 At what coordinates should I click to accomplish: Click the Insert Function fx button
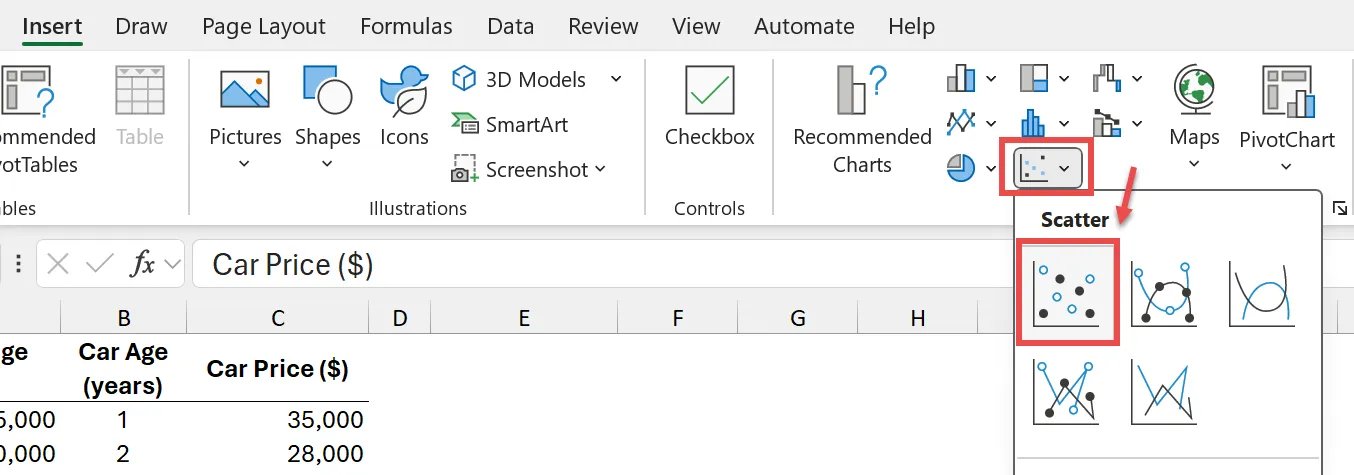[144, 264]
